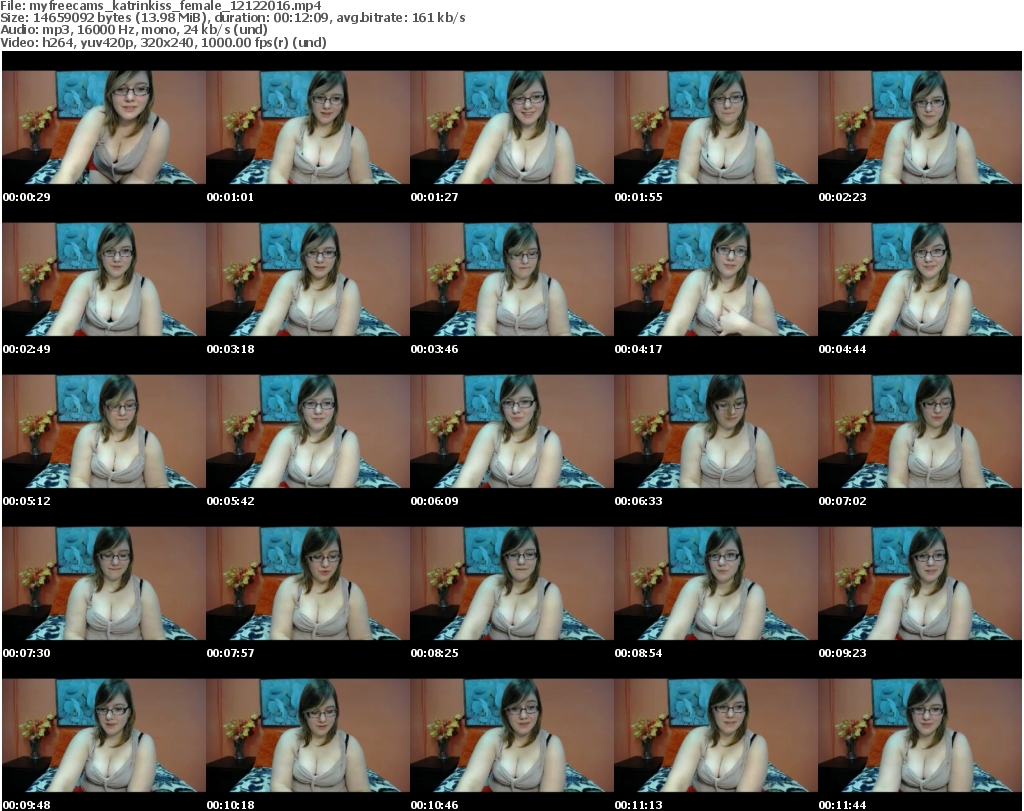This screenshot has height=811, width=1024.
Task: Click the 'File:' name header line
Action: tap(161, 6)
